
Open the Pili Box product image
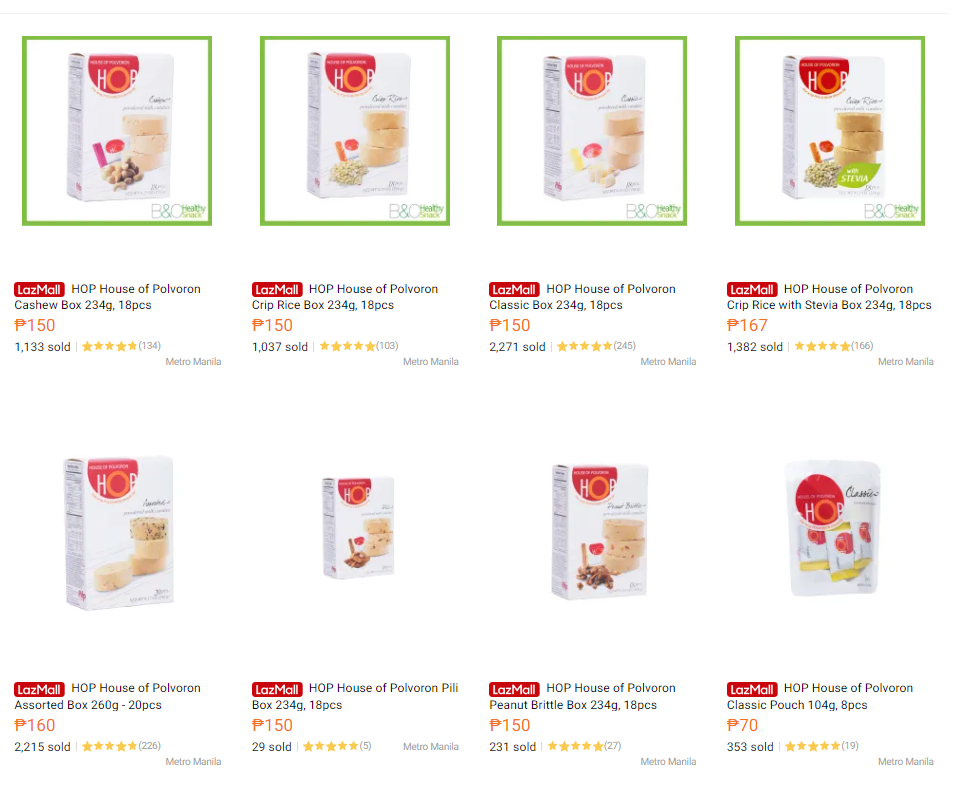pyautogui.click(x=355, y=531)
